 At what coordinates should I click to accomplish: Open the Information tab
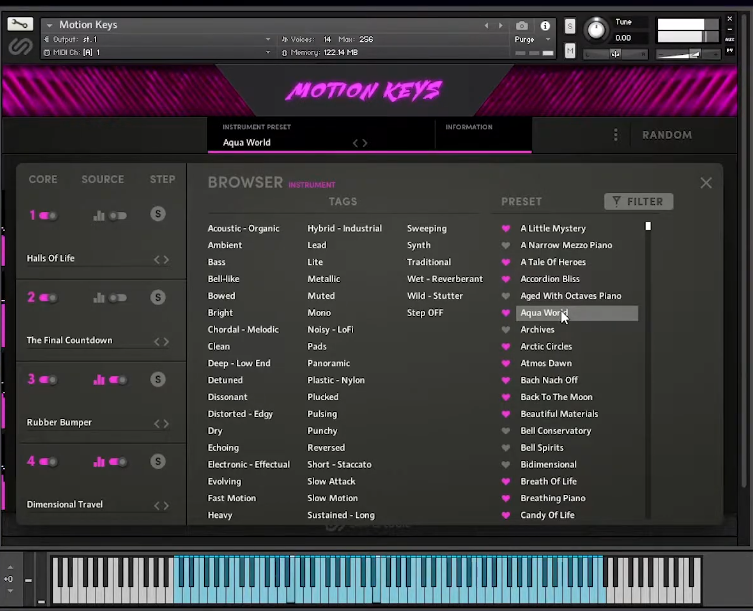click(x=469, y=127)
